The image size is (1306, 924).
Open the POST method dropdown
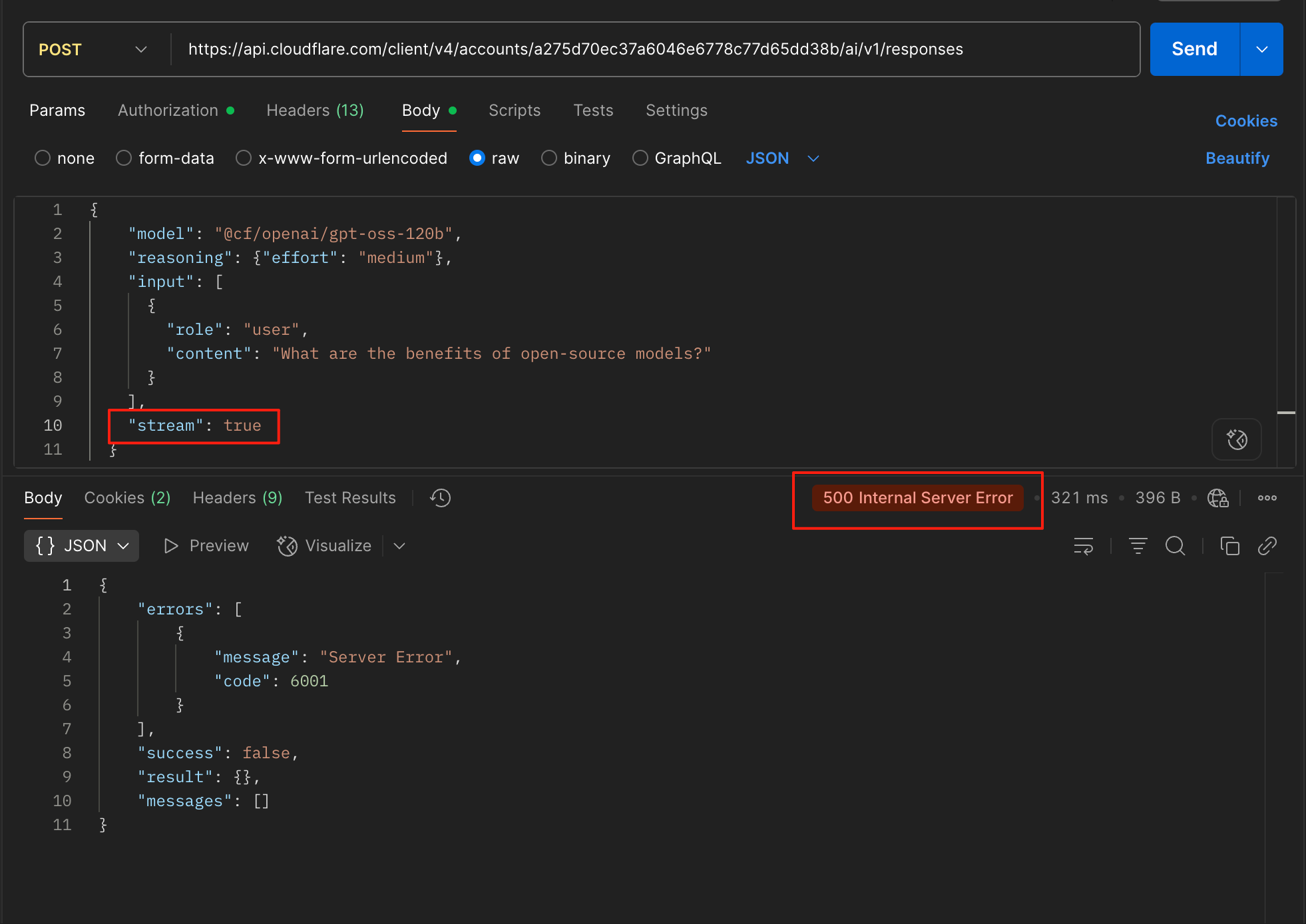[x=93, y=50]
